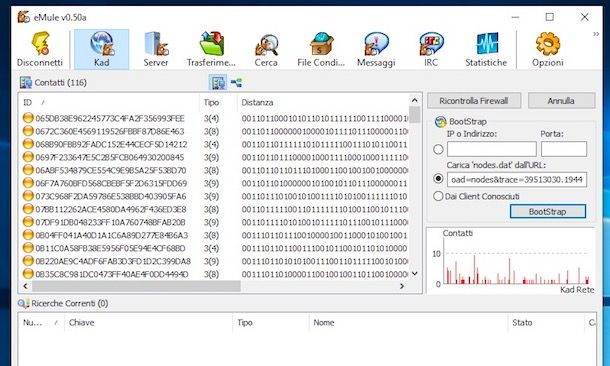This screenshot has height=366, width=610.
Task: Sort contacts by ID column header
Action: tap(109, 103)
